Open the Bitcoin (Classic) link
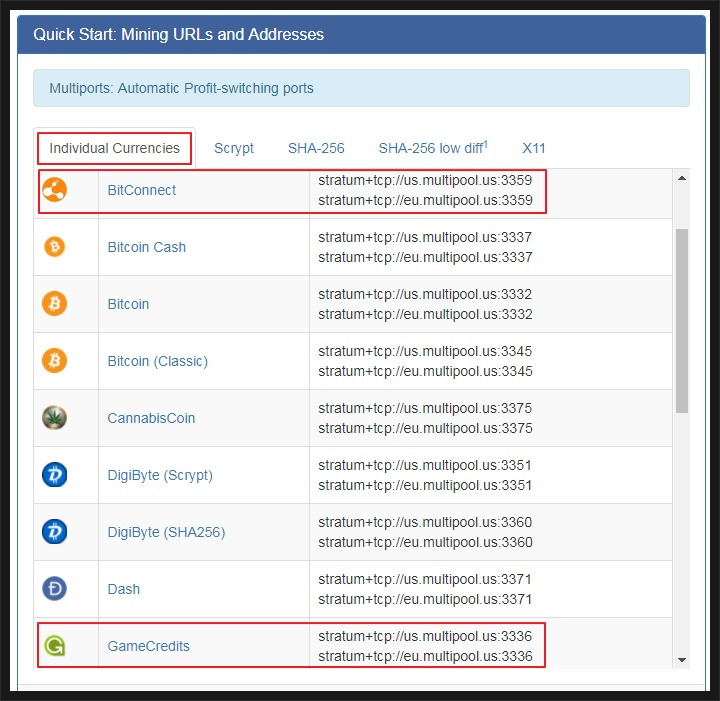The image size is (720, 701). [x=158, y=361]
